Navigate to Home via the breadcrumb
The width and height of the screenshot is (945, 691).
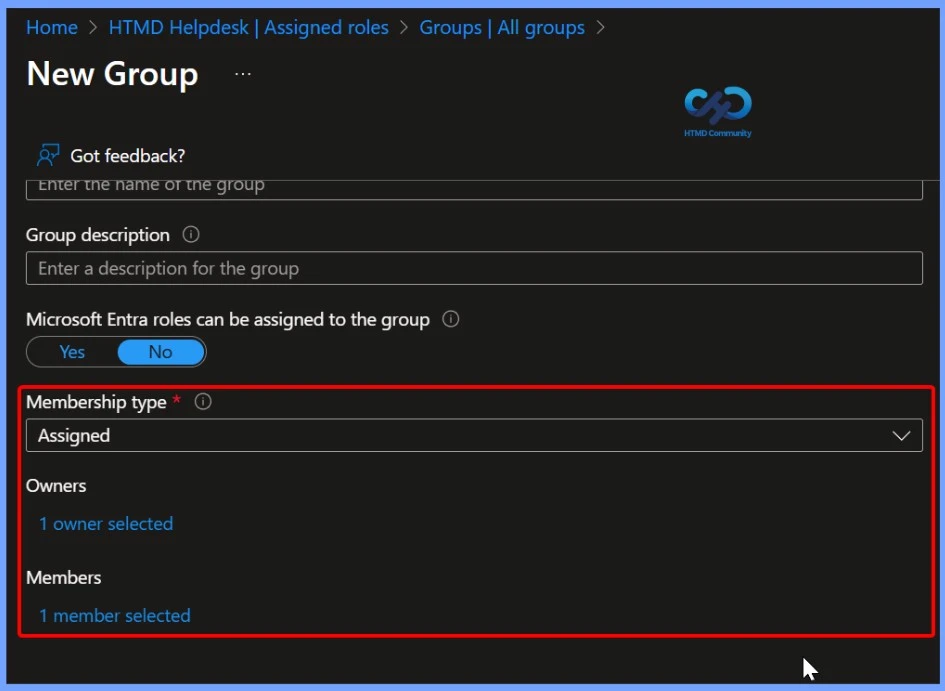[51, 28]
